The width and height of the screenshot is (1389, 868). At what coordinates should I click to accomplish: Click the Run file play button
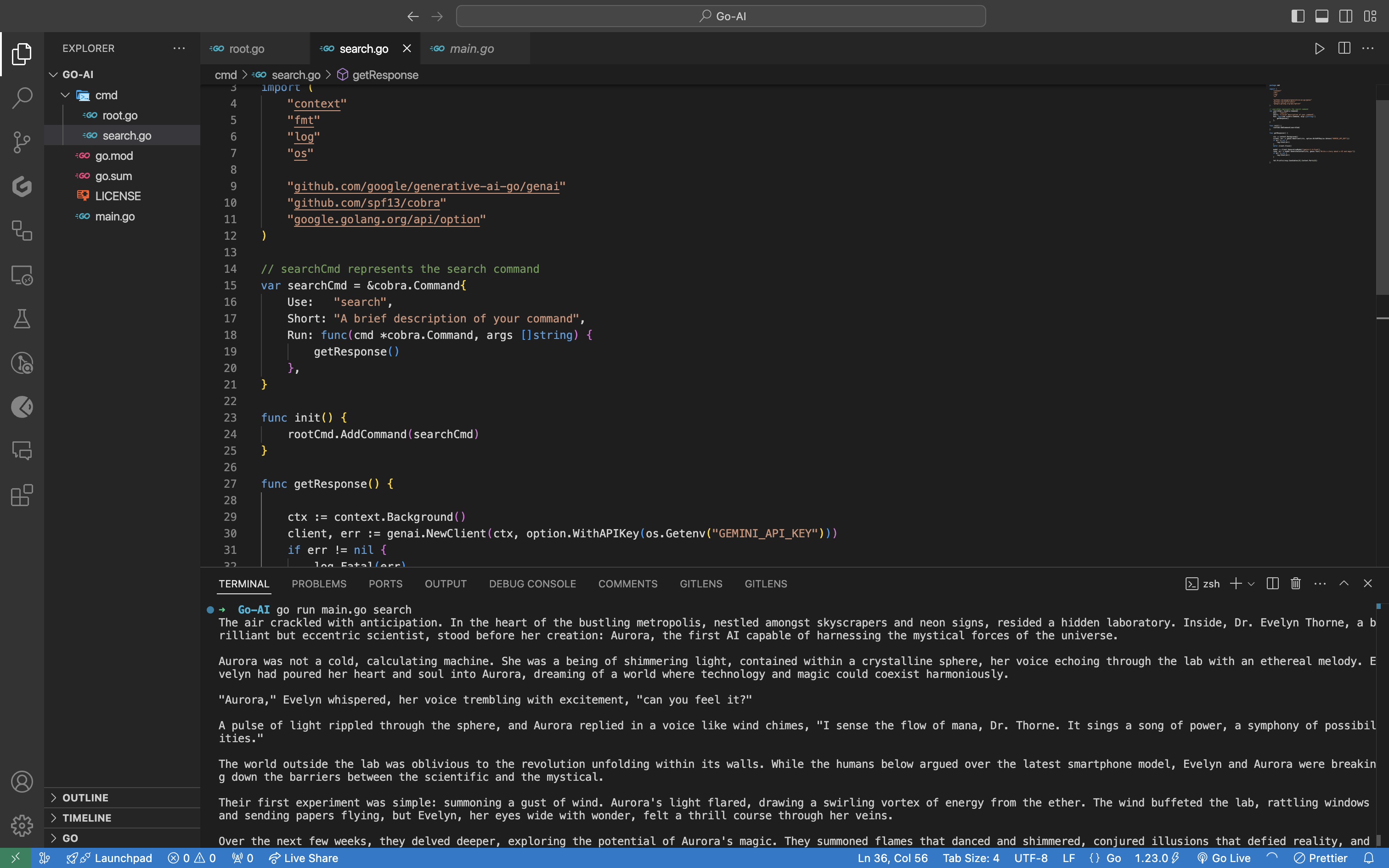[1319, 49]
